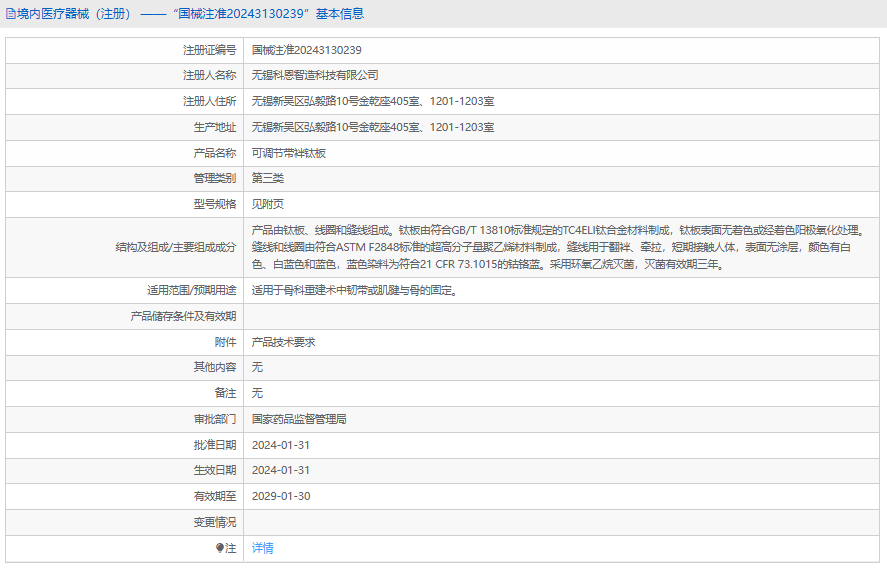Viewport: 887px width, 569px height.
Task: Click the 注册人住所 row label
Action: 209,101
